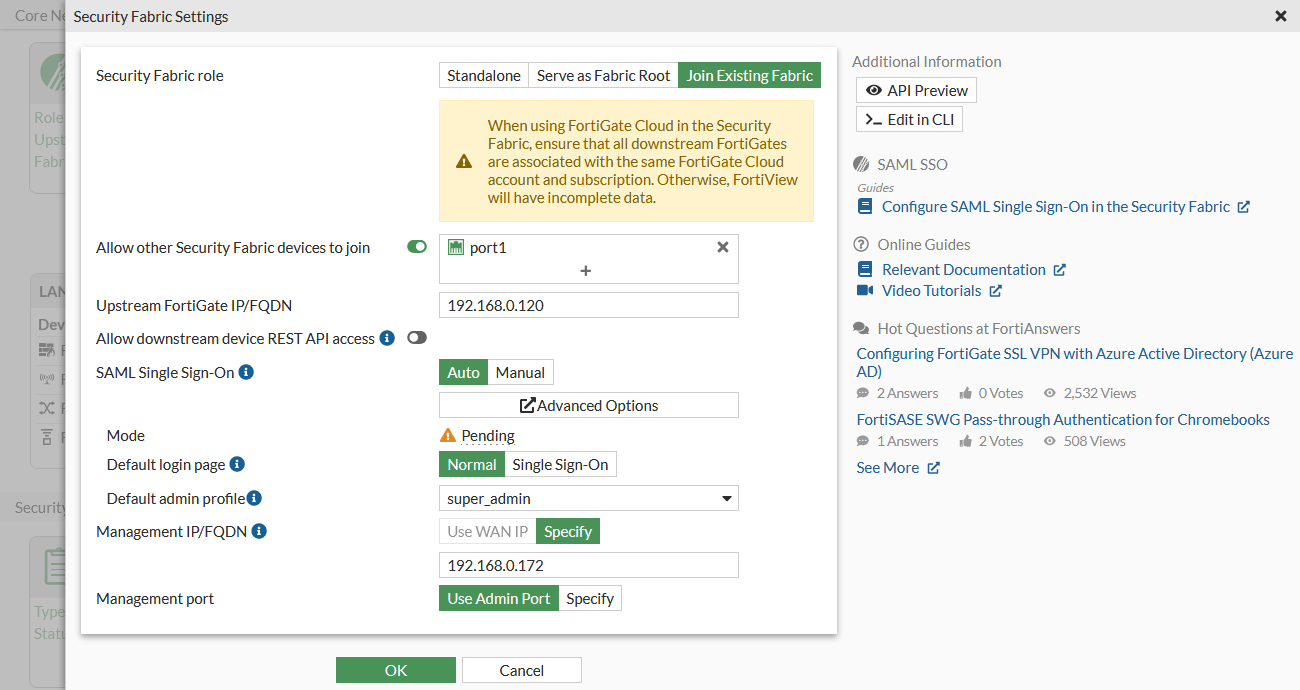
Task: Click info icon next to SAML Single Sign-On
Action: [246, 373]
